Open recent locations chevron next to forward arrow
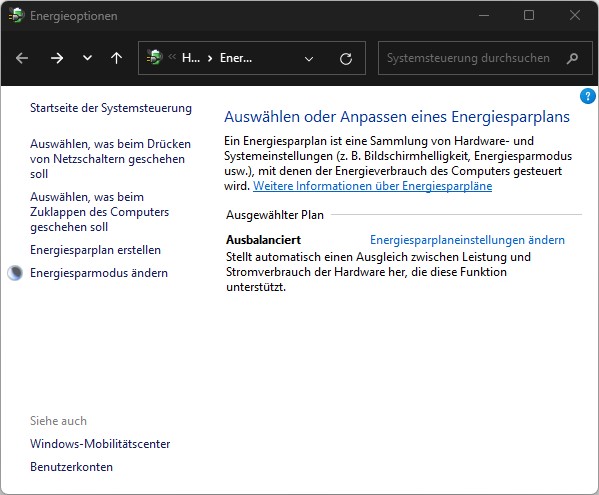Screen dimensions: 599x495 click(87, 58)
